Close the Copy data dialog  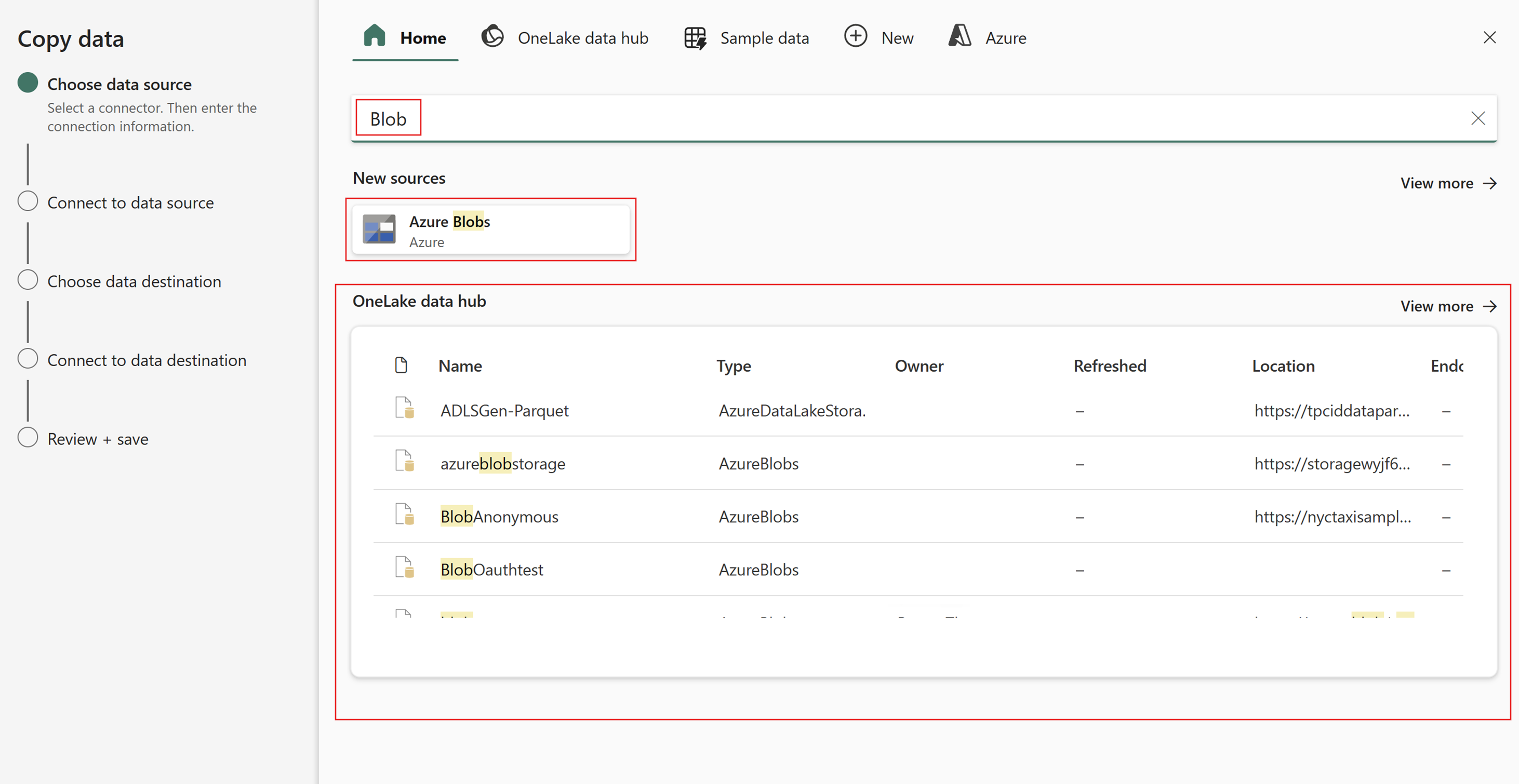pos(1489,38)
